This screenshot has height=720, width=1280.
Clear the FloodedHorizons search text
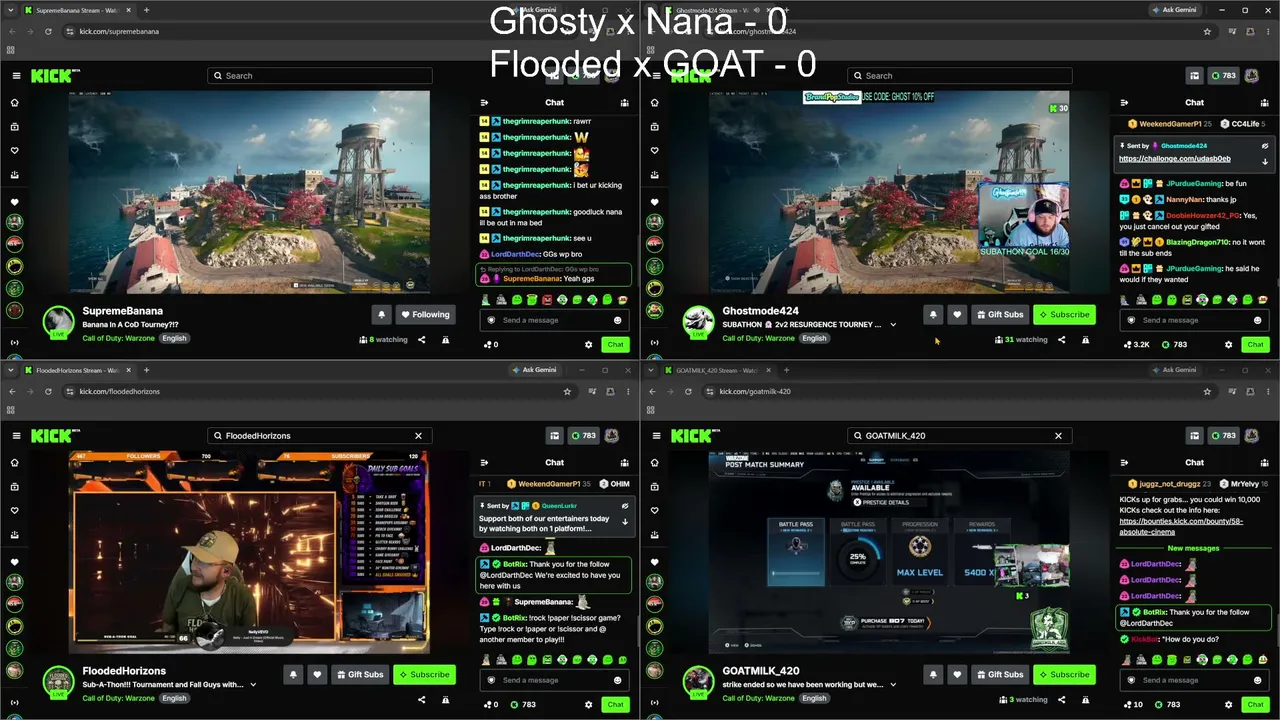419,436
